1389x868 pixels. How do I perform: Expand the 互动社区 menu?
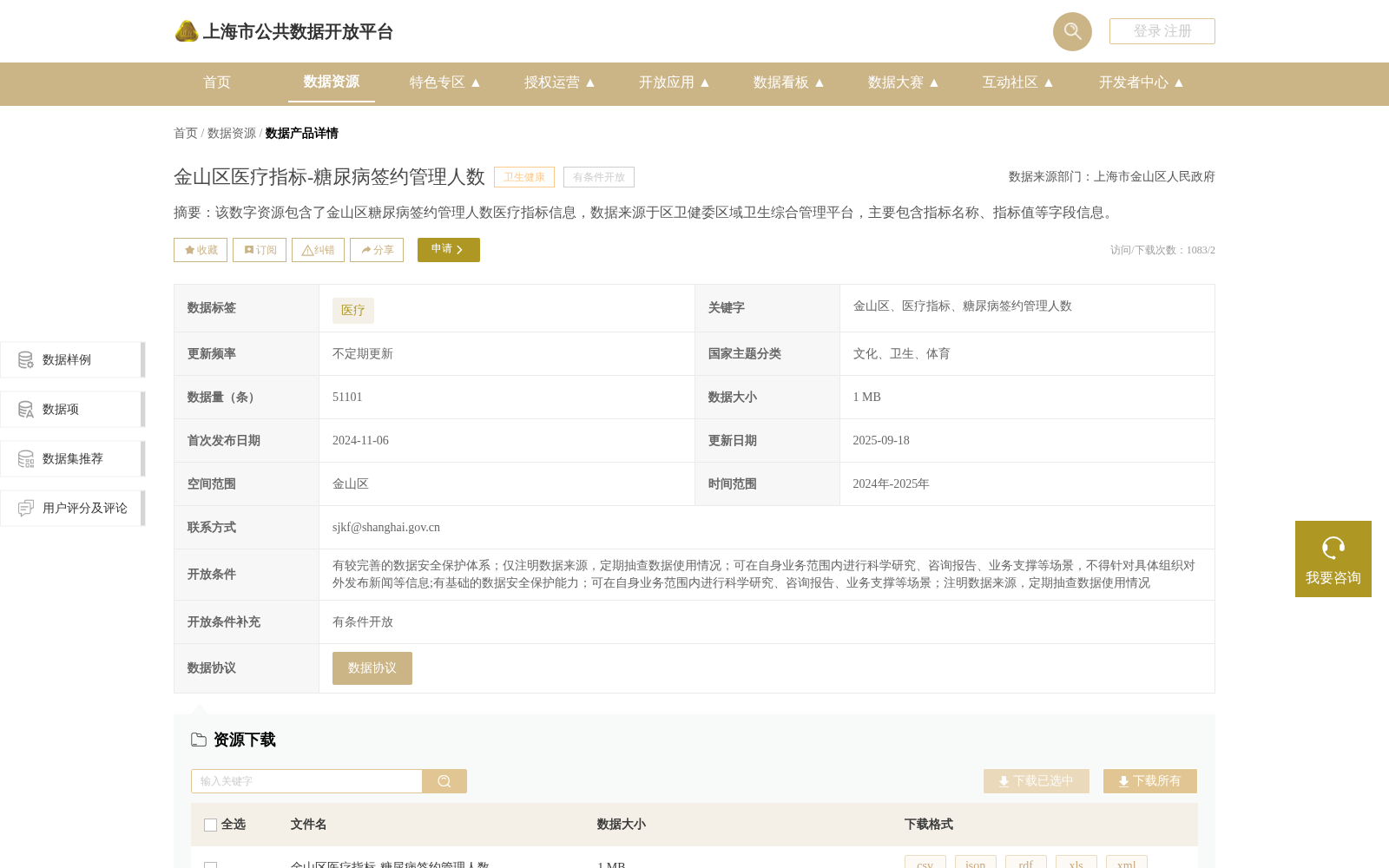(1018, 82)
